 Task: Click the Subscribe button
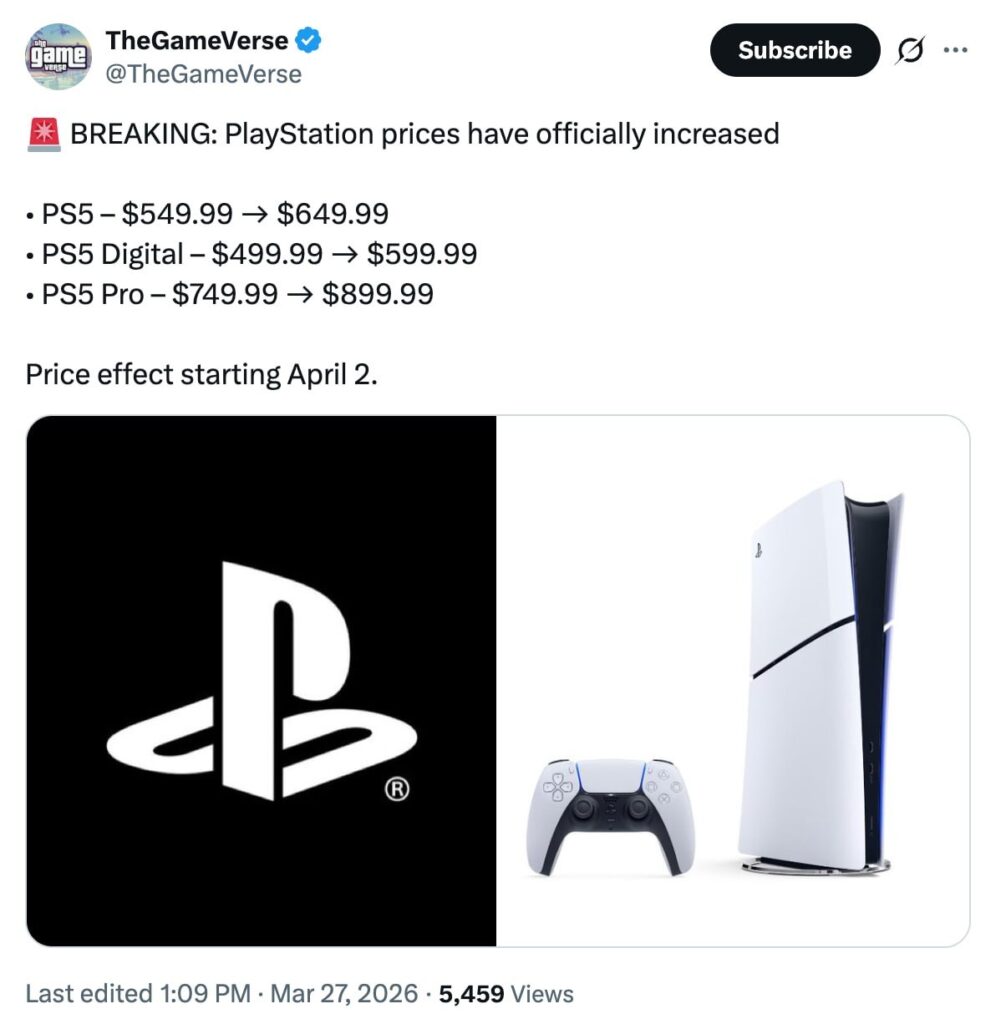pos(794,50)
